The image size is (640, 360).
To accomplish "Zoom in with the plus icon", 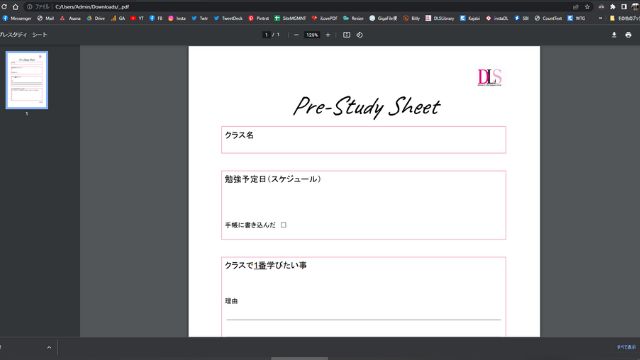I will (328, 35).
